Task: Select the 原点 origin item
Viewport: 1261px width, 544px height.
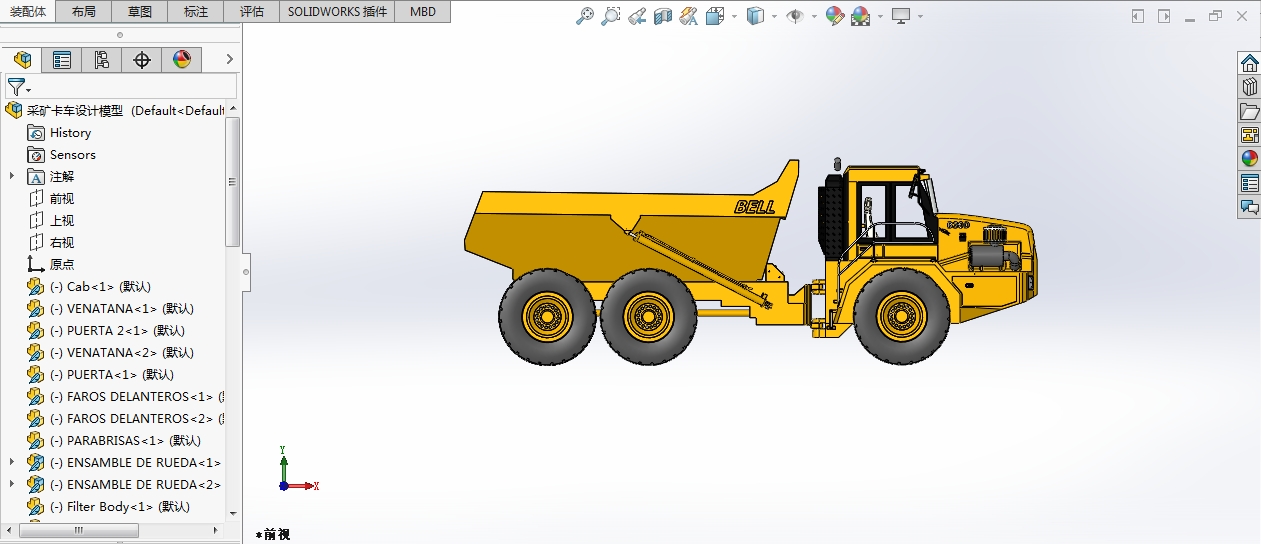Action: [51, 264]
